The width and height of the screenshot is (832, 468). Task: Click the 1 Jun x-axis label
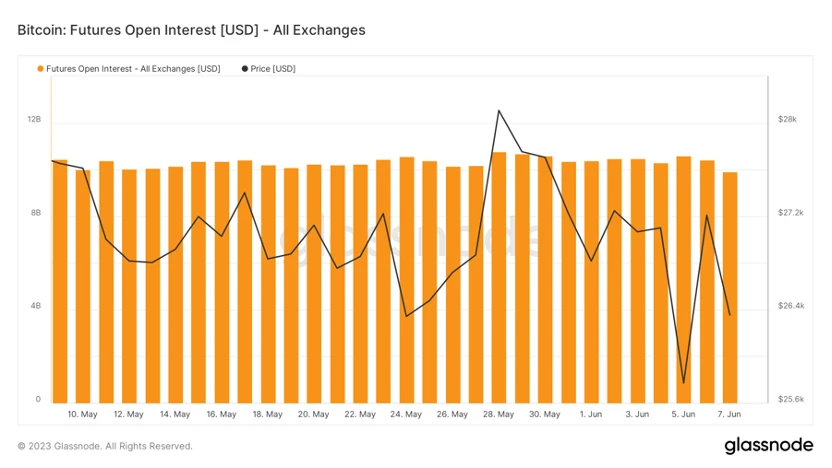(591, 414)
